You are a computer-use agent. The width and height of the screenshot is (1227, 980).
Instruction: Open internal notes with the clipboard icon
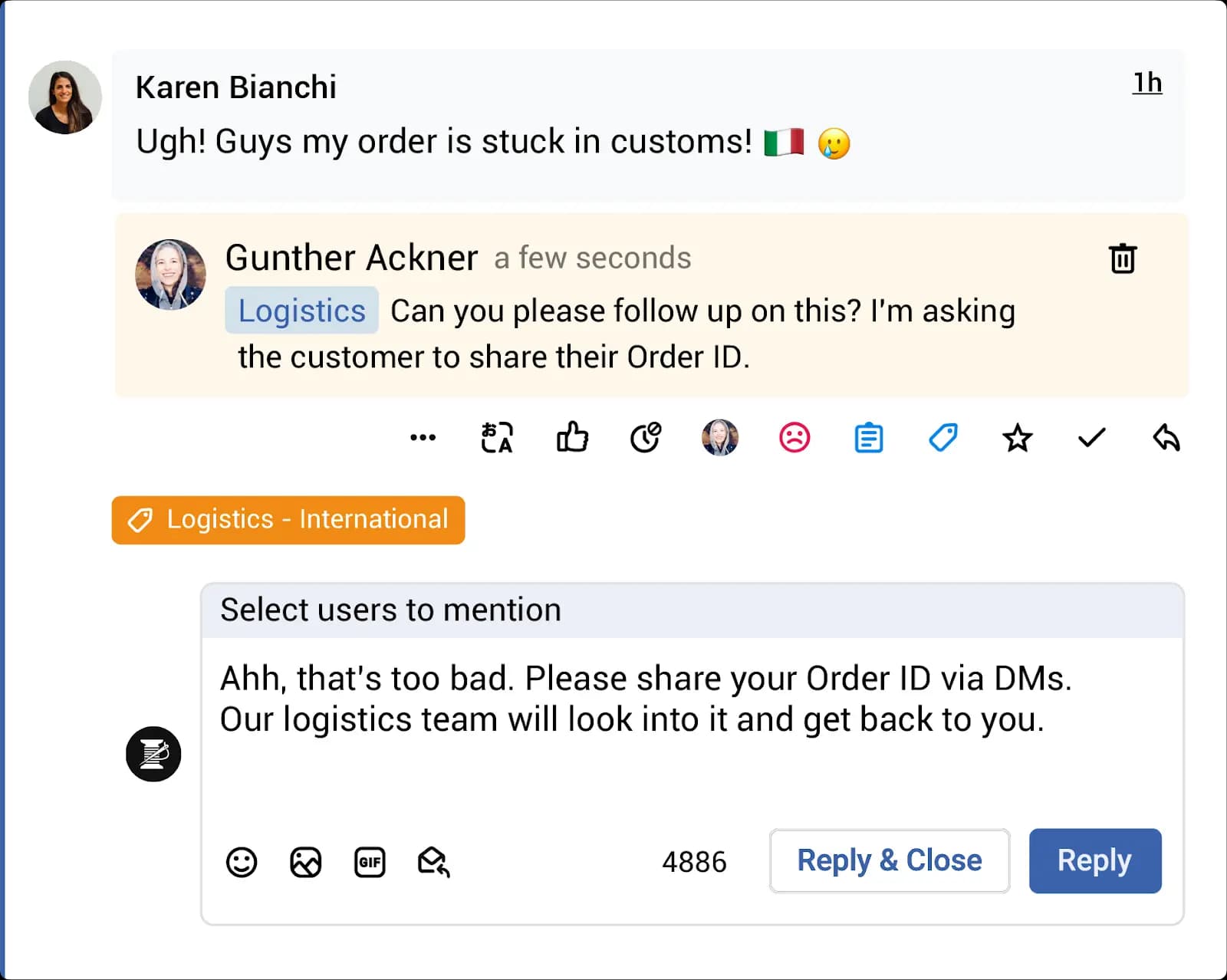[x=868, y=437]
